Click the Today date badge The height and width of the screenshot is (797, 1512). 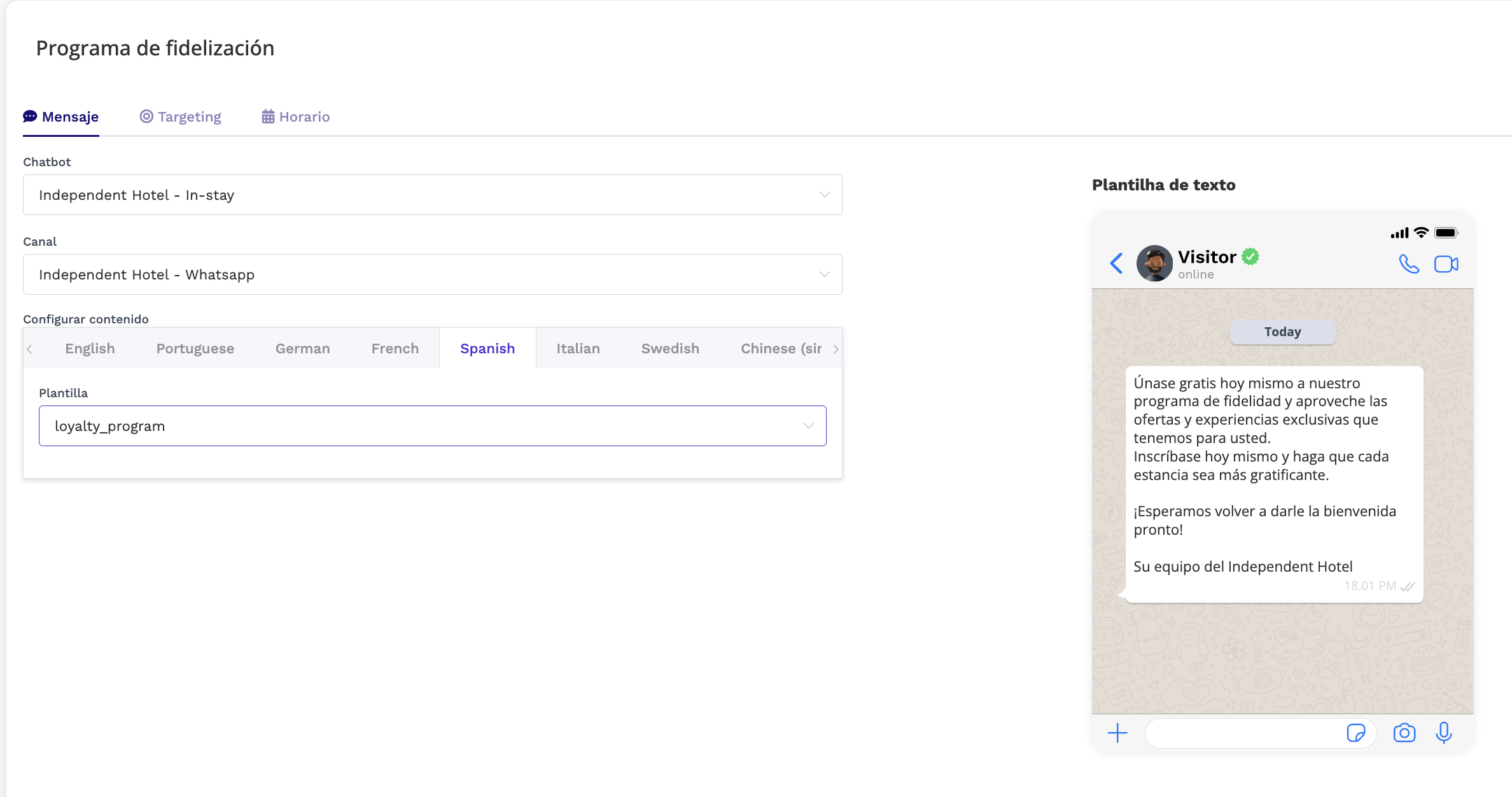(x=1283, y=332)
